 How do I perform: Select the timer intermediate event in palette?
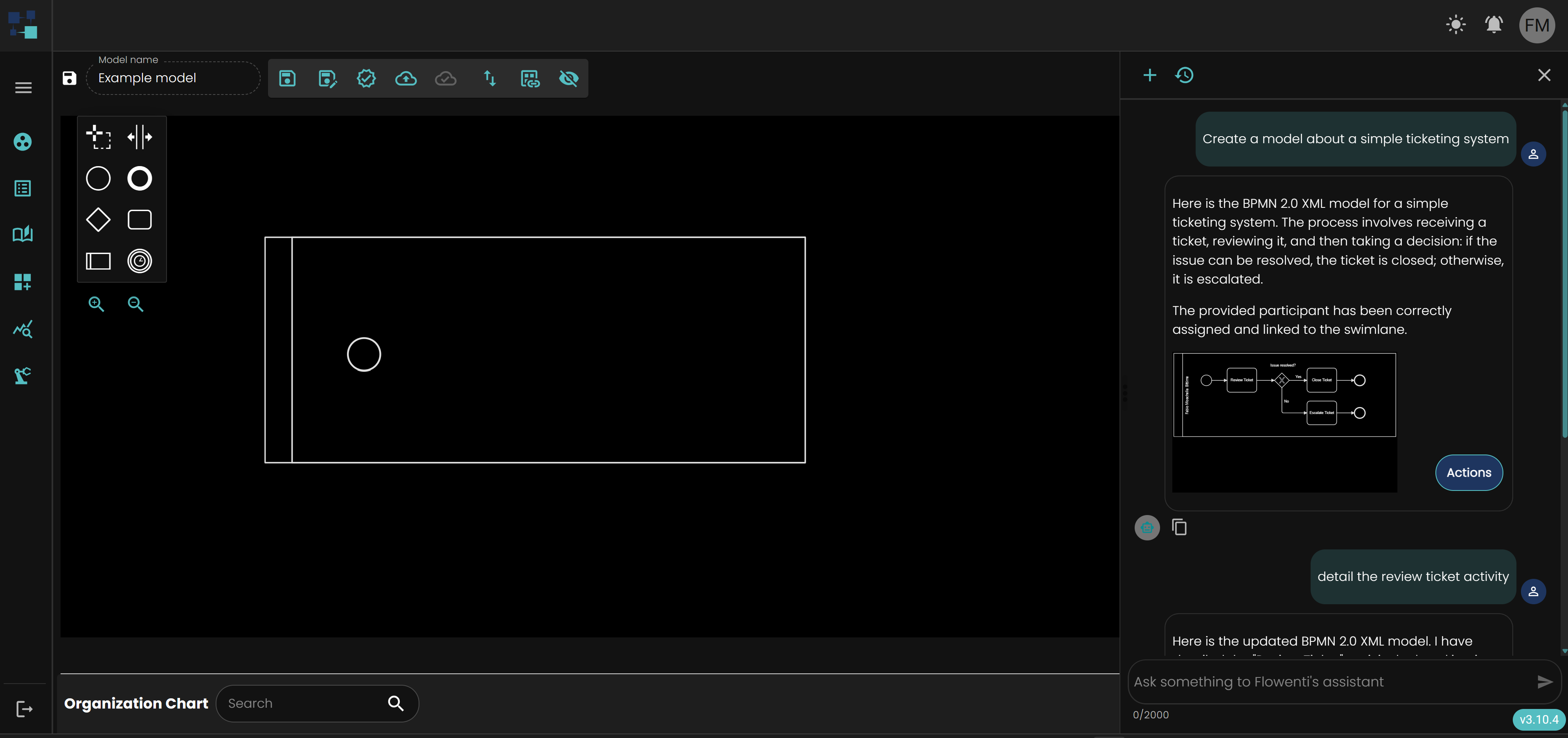point(140,261)
